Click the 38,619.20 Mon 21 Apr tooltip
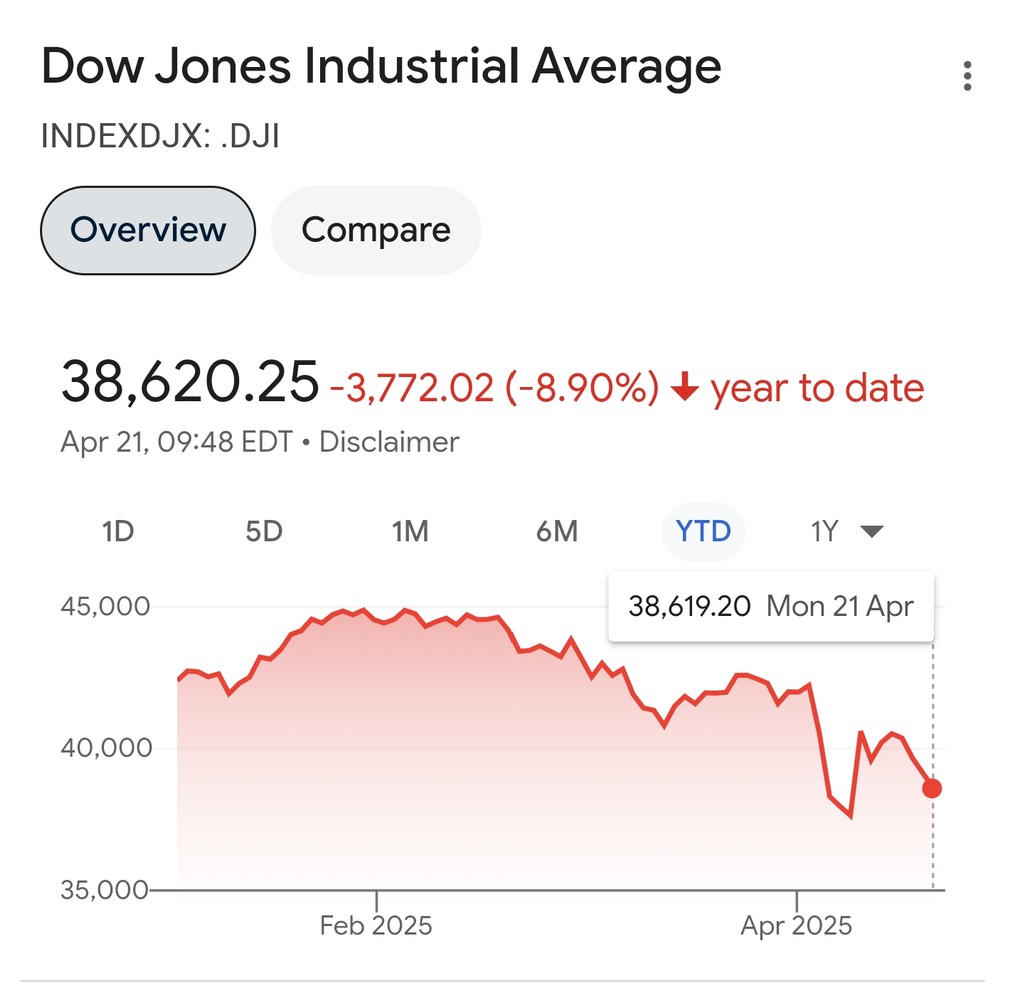 771,606
